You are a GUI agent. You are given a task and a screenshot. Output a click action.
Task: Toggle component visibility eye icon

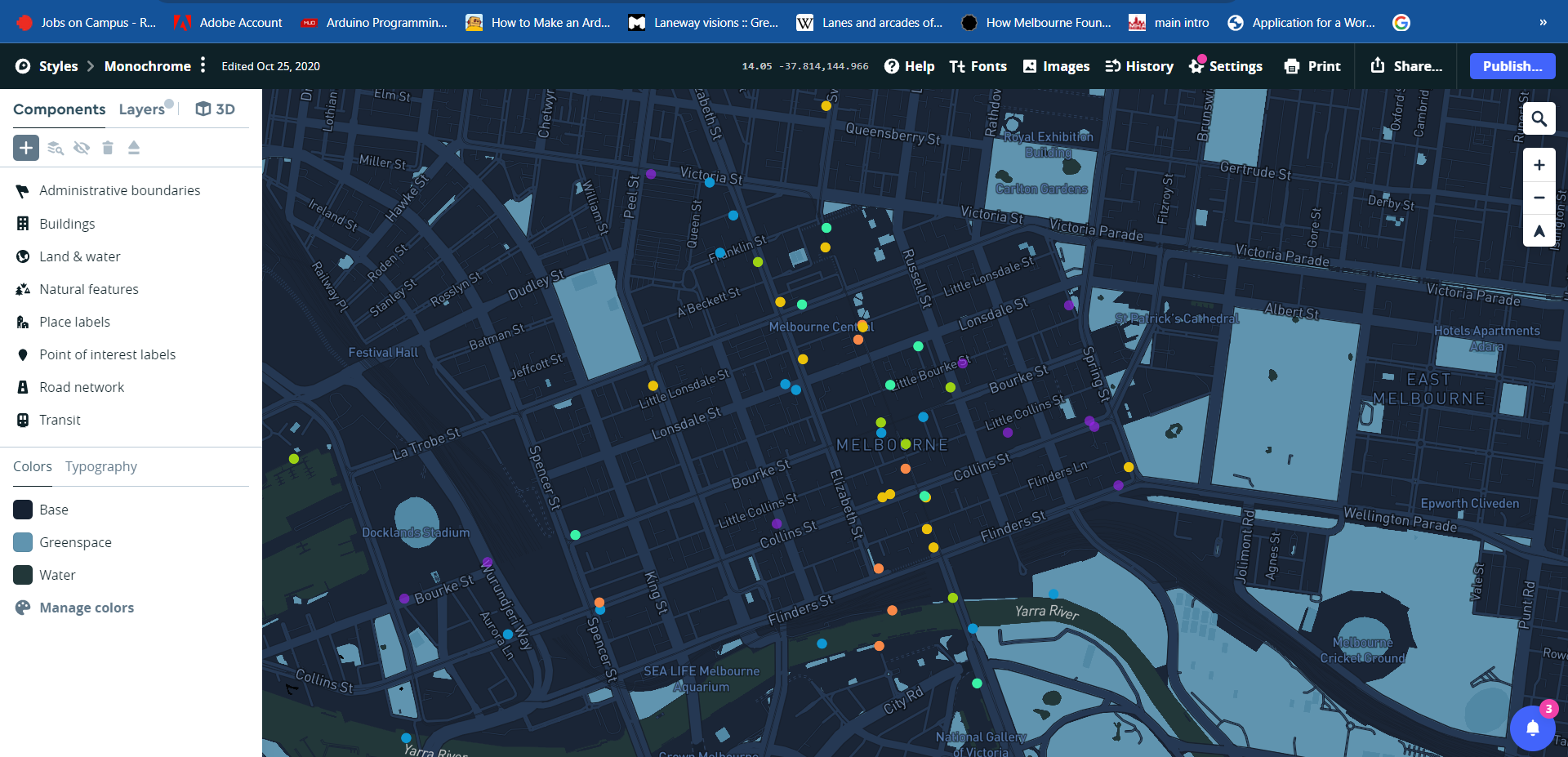[82, 148]
